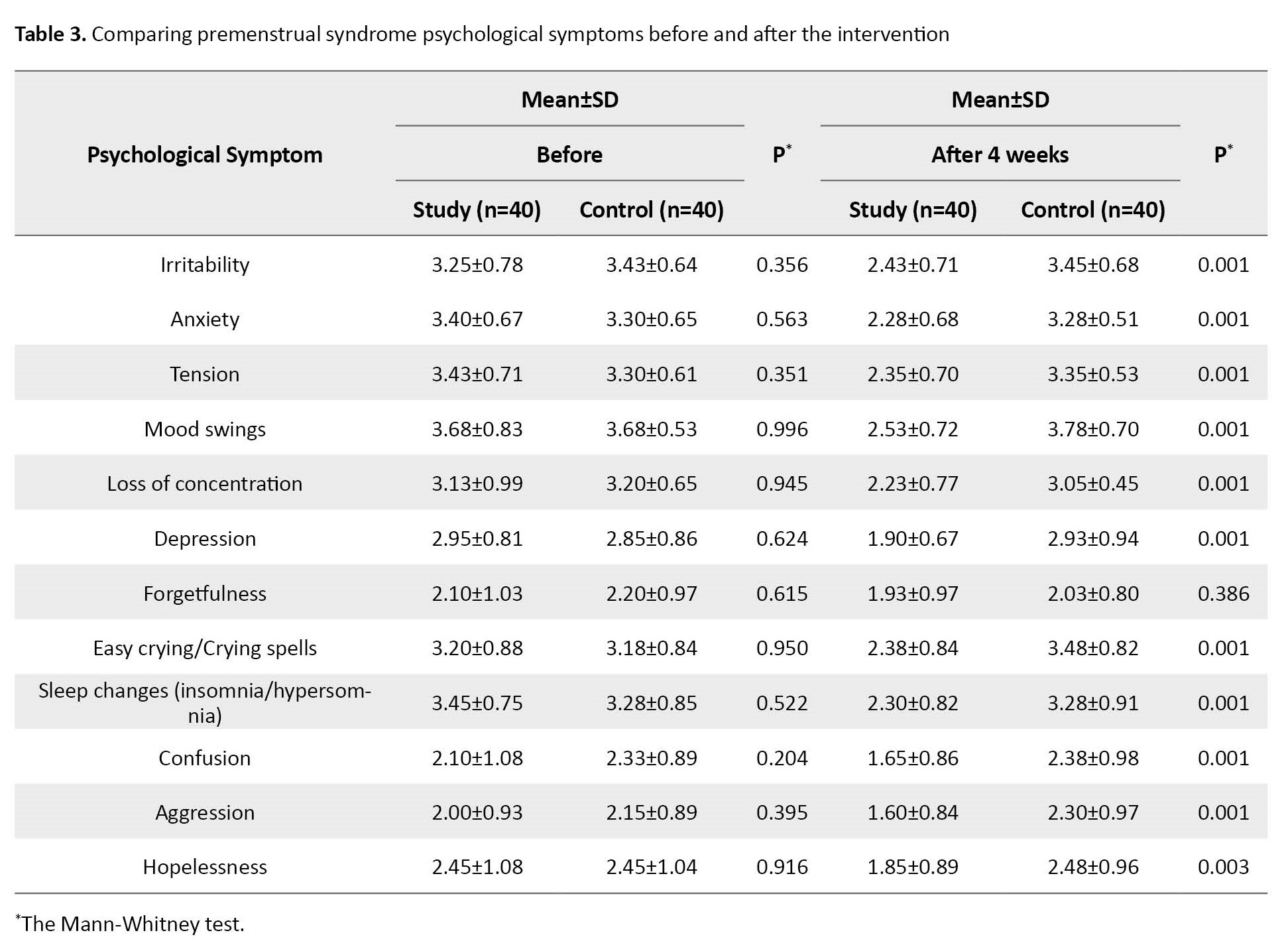1288x947 pixels.
Task: Select the Forgetfulness row label
Action: point(205,594)
